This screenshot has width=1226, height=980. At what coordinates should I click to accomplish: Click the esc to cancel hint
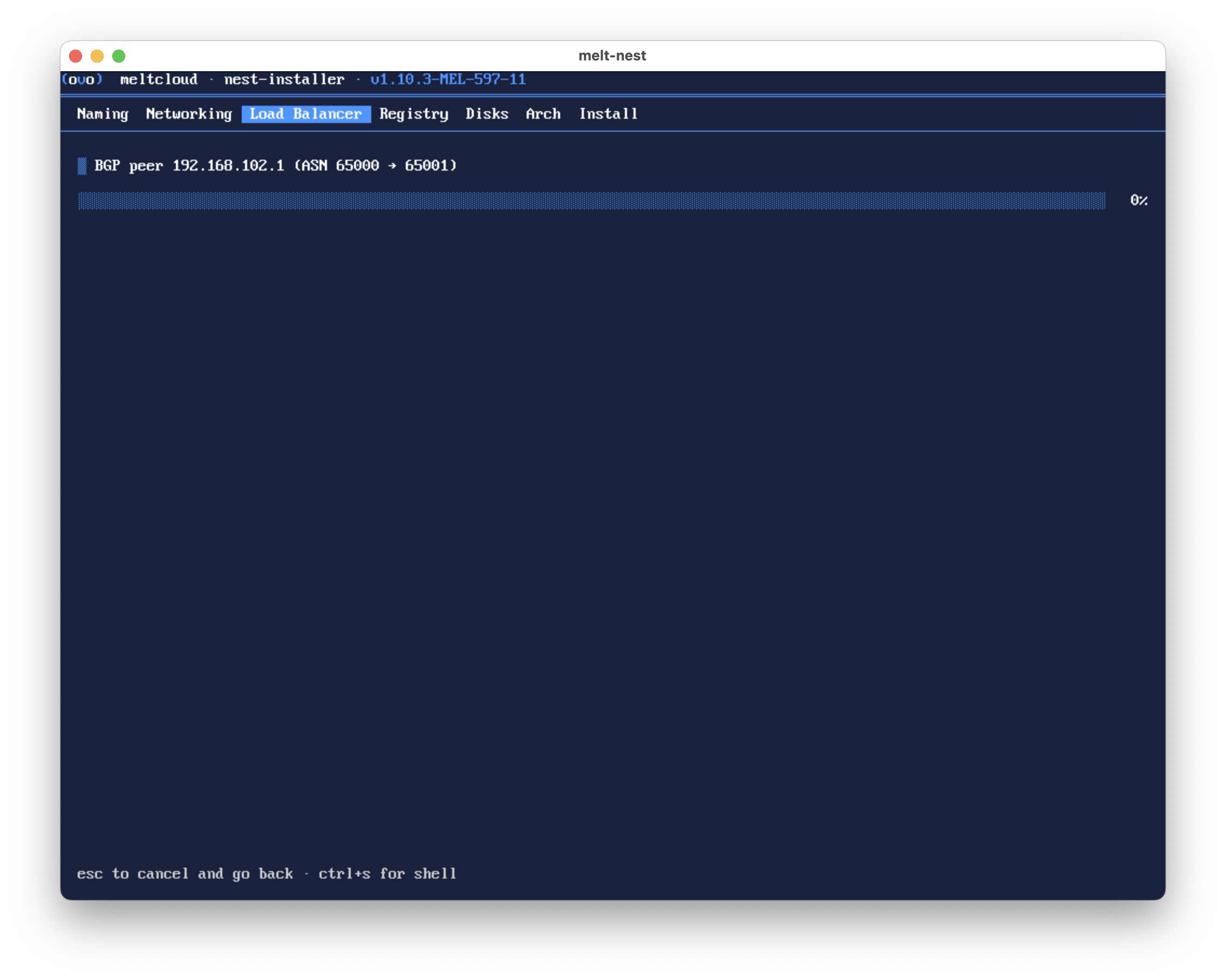pyautogui.click(x=185, y=874)
